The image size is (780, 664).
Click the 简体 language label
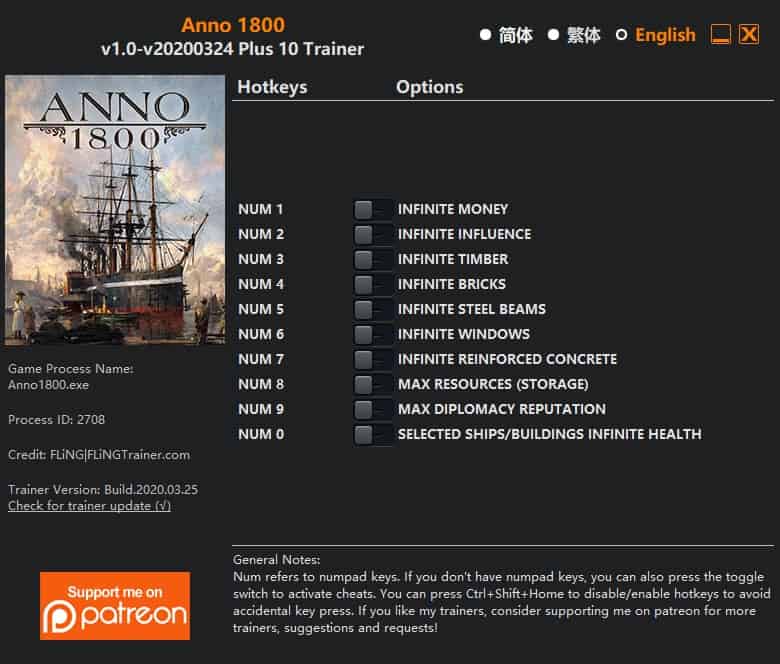[516, 35]
